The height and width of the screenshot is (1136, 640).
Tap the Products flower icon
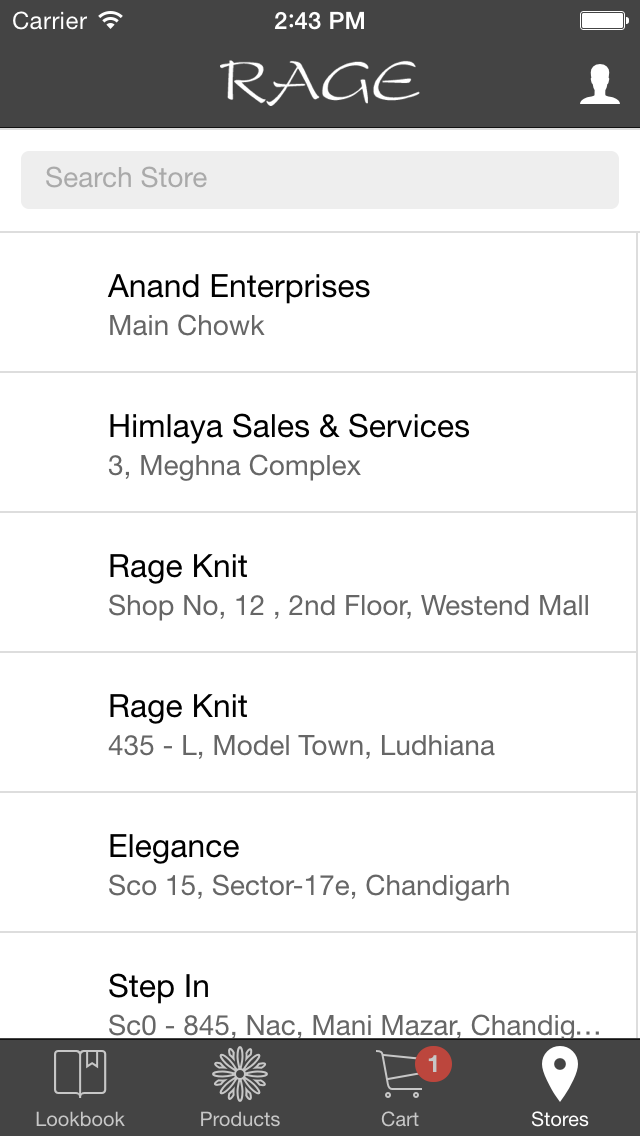[x=240, y=1074]
